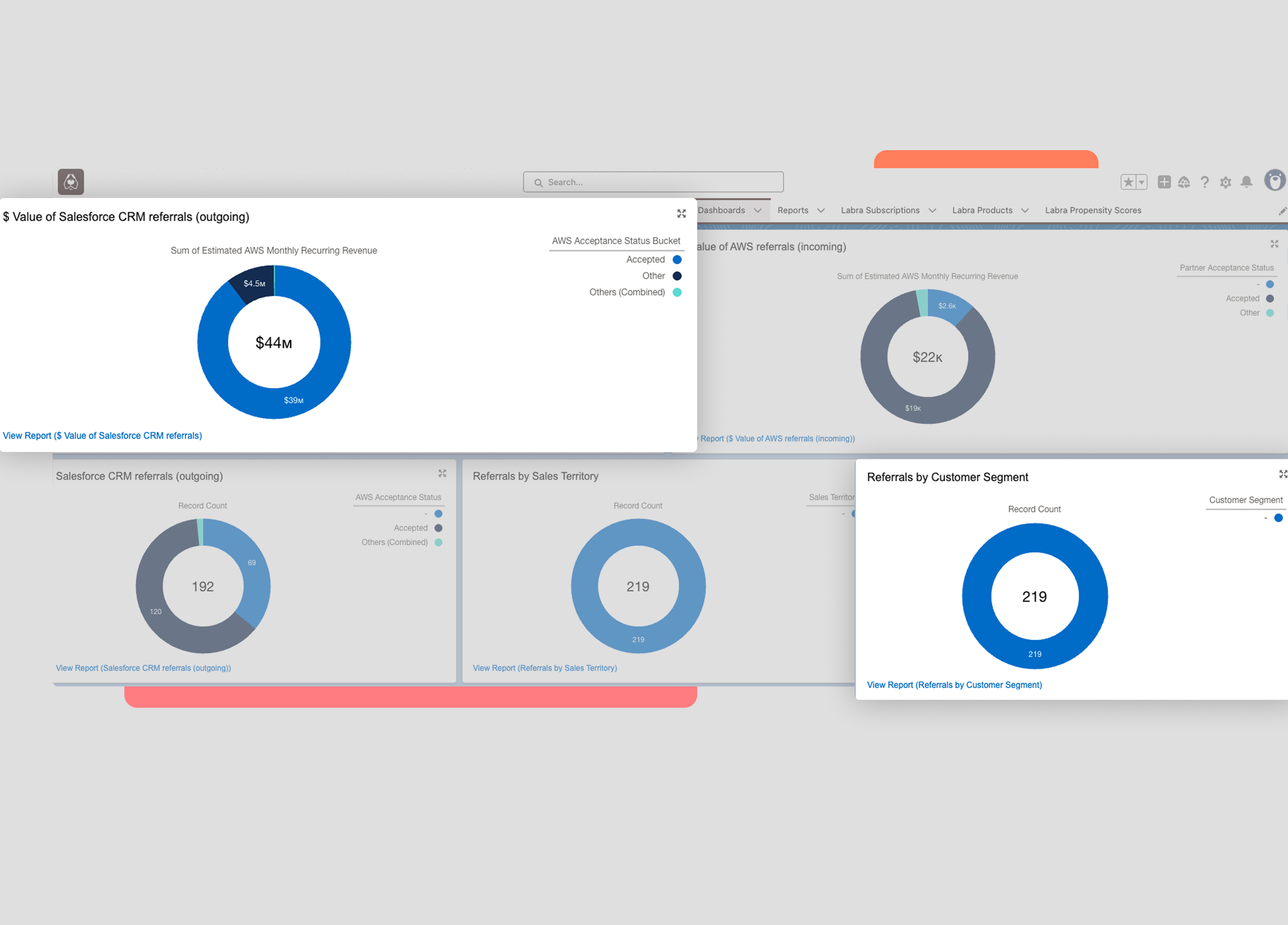The width and height of the screenshot is (1288, 925).
Task: Expand the Dashboards tab chevron
Action: tap(757, 211)
